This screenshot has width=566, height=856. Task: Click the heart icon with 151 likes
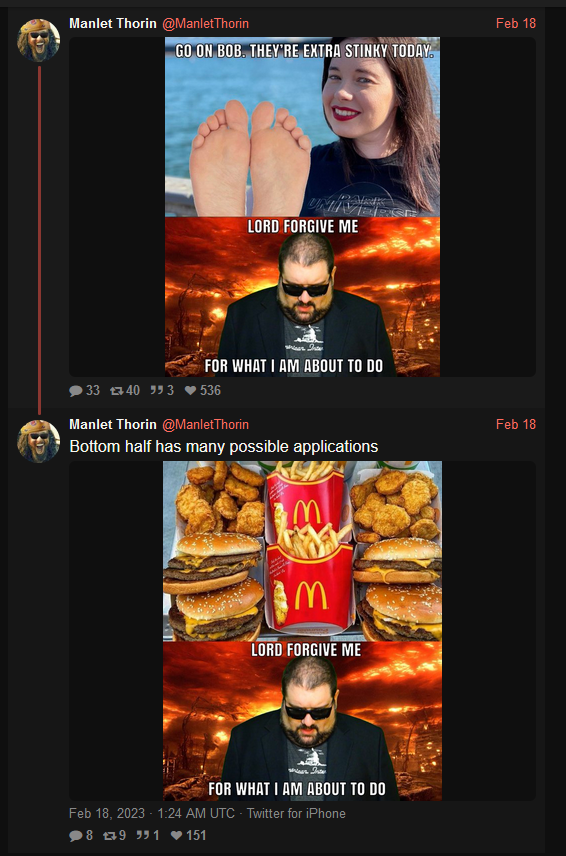tap(177, 835)
